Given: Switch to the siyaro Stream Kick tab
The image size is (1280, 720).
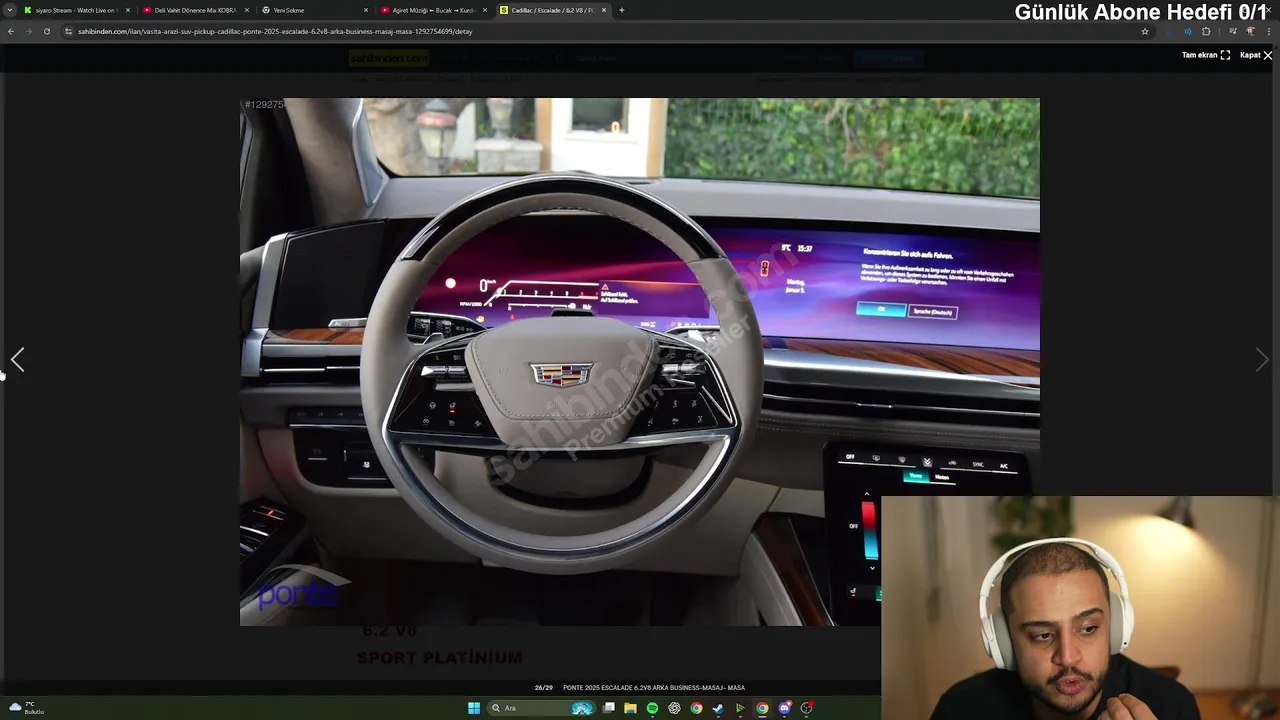Looking at the screenshot, I should (x=76, y=10).
